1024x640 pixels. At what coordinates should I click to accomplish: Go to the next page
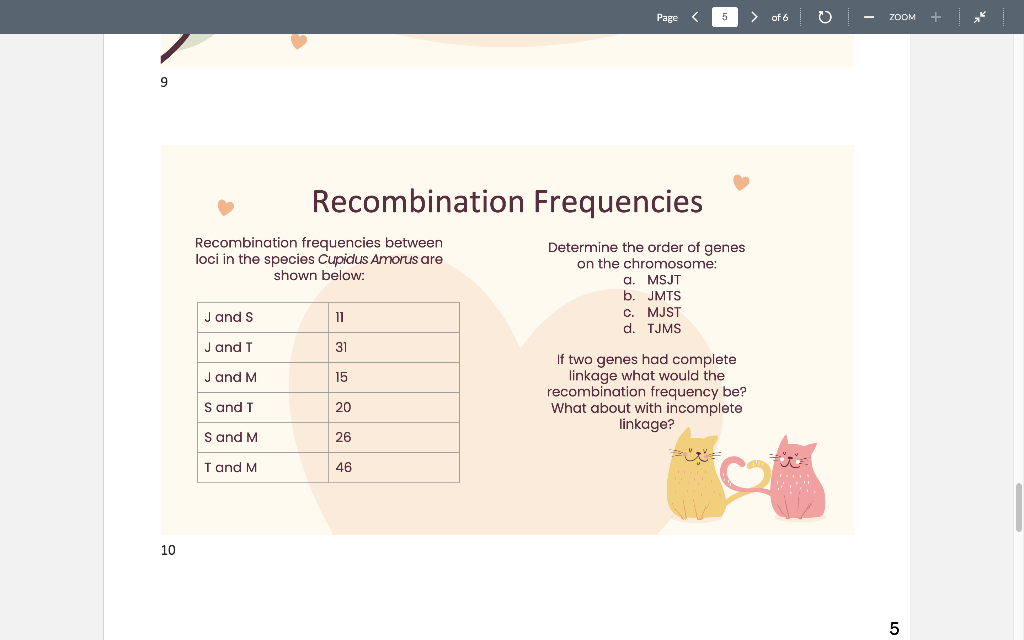754,17
